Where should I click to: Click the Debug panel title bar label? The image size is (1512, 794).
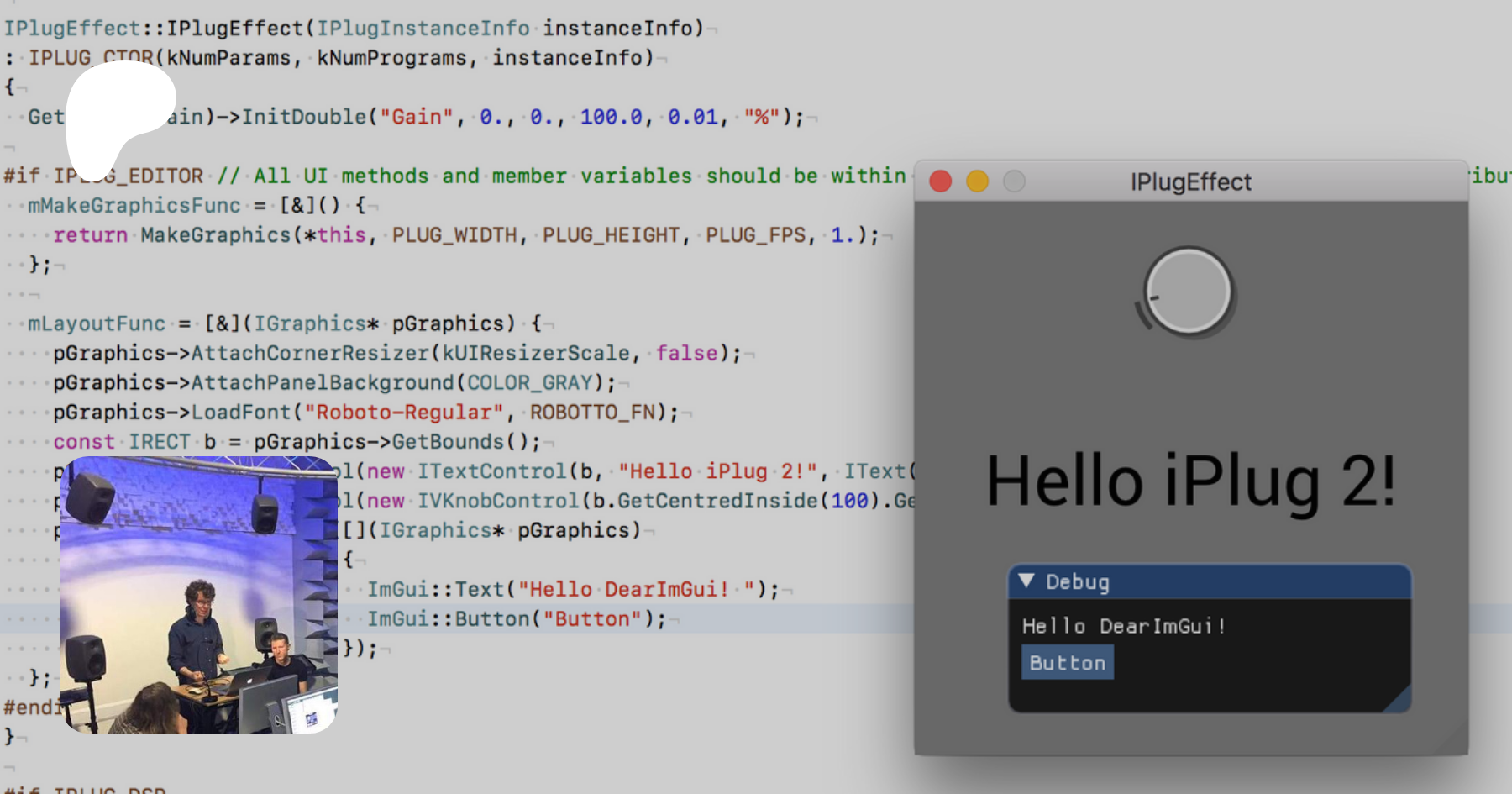coord(1078,581)
